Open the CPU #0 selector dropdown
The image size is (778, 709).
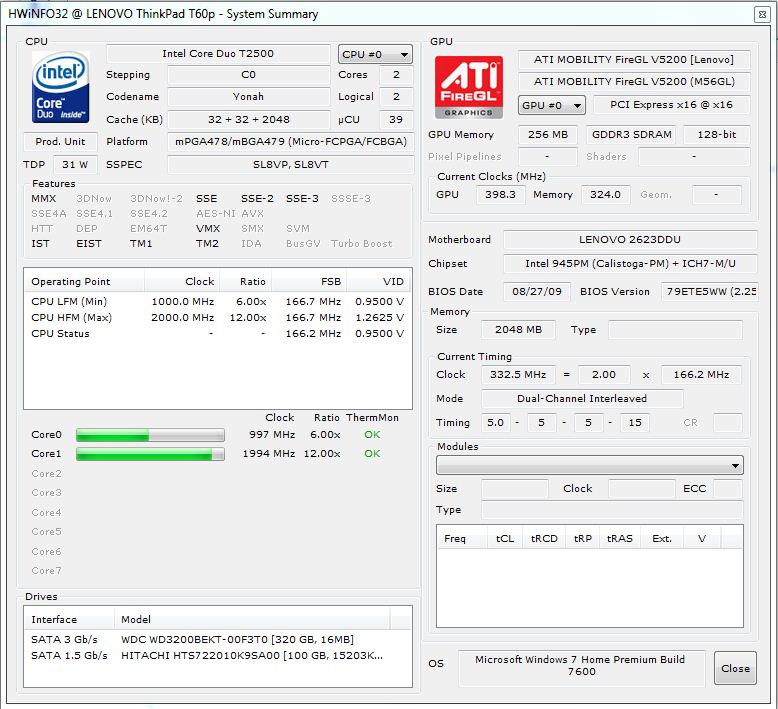click(375, 54)
